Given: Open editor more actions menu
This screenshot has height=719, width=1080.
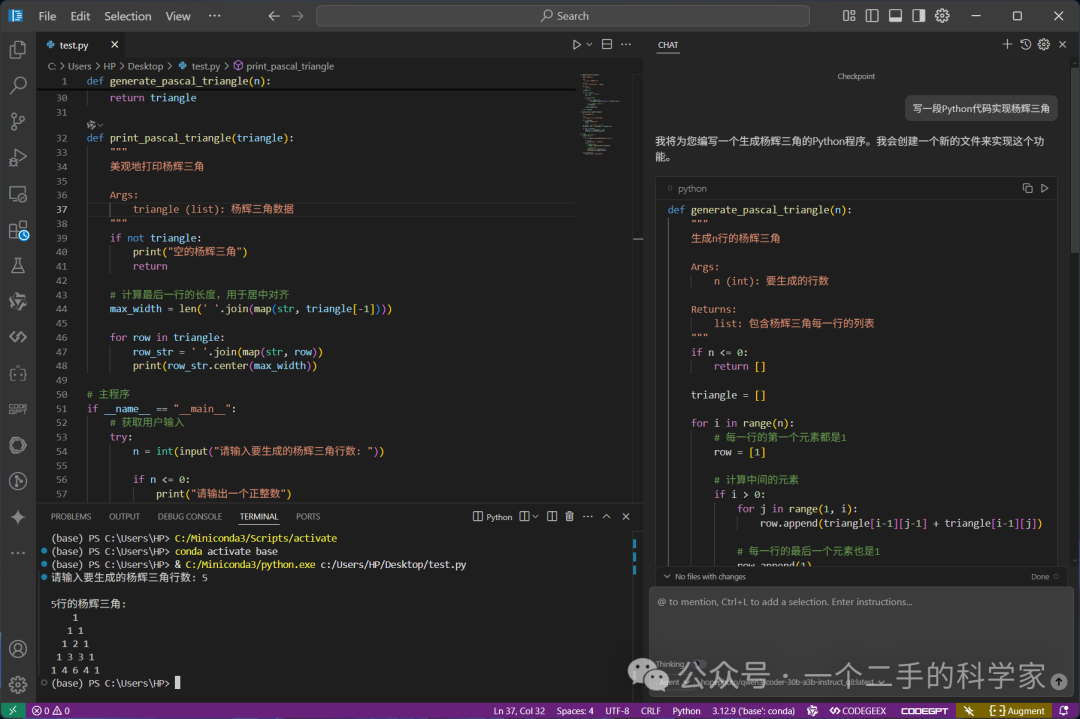Looking at the screenshot, I should click(x=625, y=44).
